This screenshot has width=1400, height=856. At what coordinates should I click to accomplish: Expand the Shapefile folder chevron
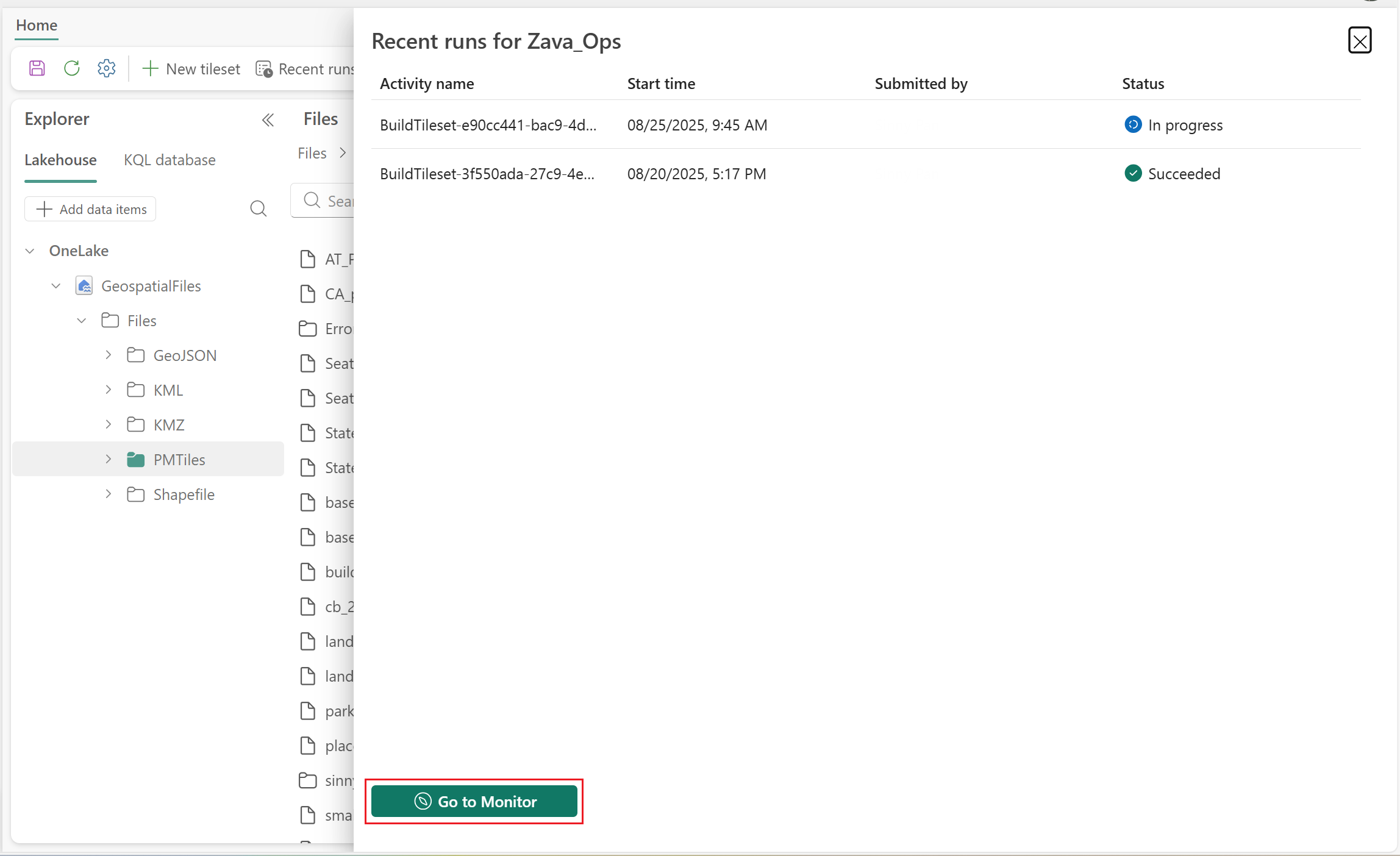[x=109, y=494]
